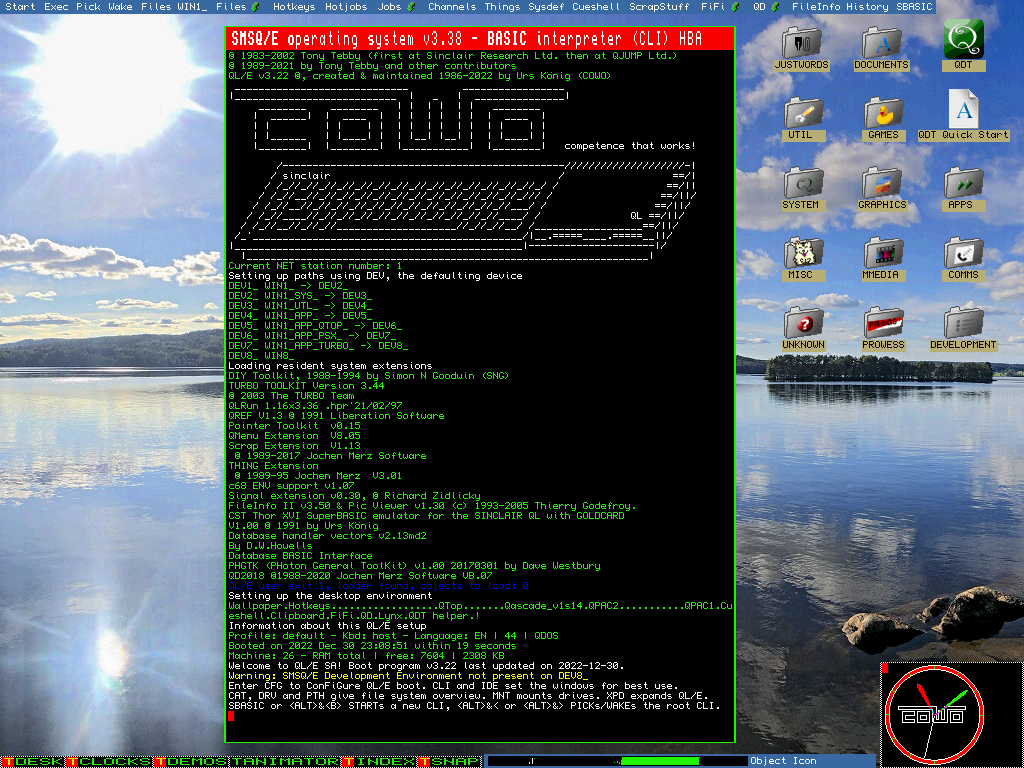1024x768 pixels.
Task: Open Files WIN1_ in top bar
Action: click(x=174, y=7)
